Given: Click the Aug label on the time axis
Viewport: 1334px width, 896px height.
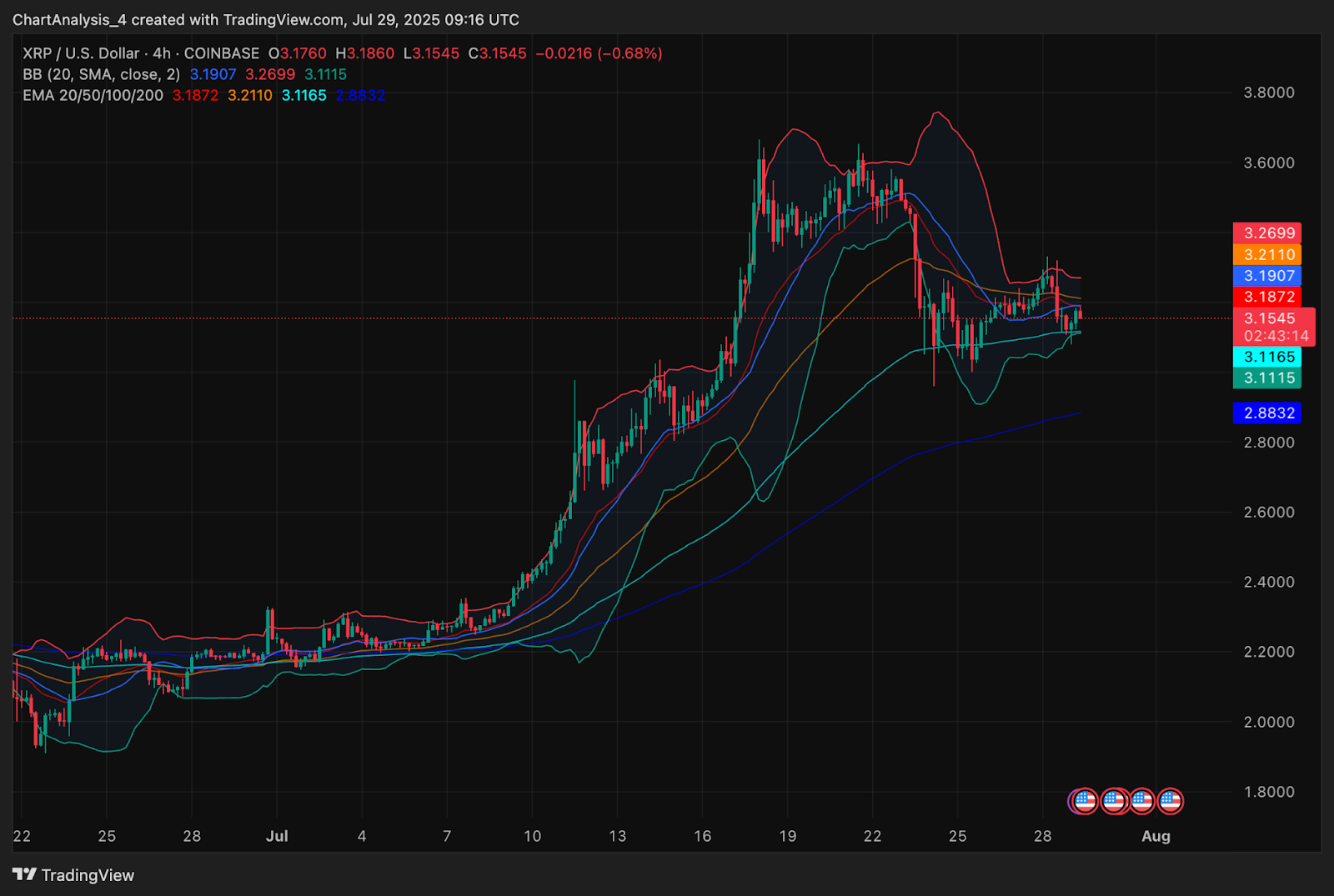Looking at the screenshot, I should tap(1156, 836).
